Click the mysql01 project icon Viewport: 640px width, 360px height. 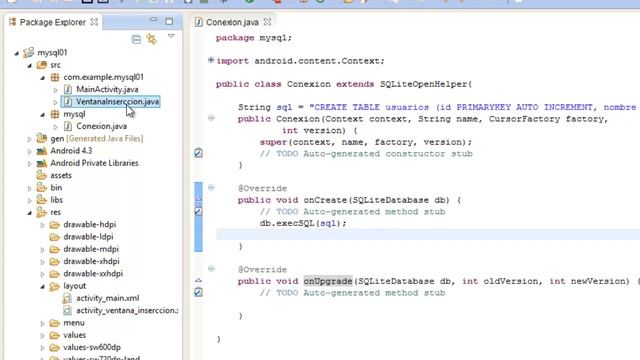click(29, 52)
